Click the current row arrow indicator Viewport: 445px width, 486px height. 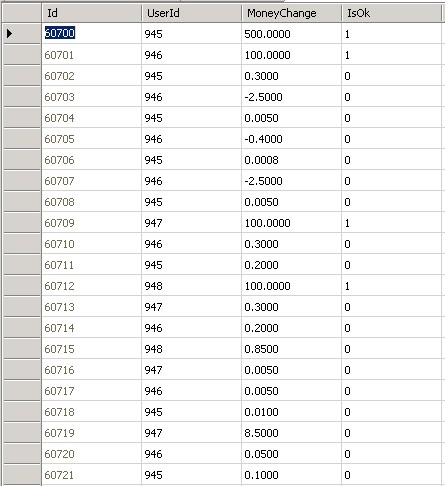[x=10, y=33]
